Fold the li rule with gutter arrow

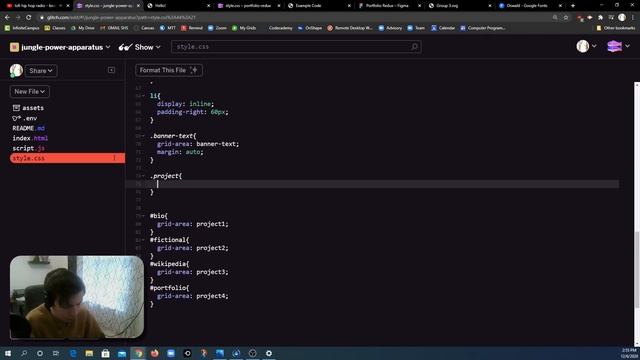(x=143, y=96)
